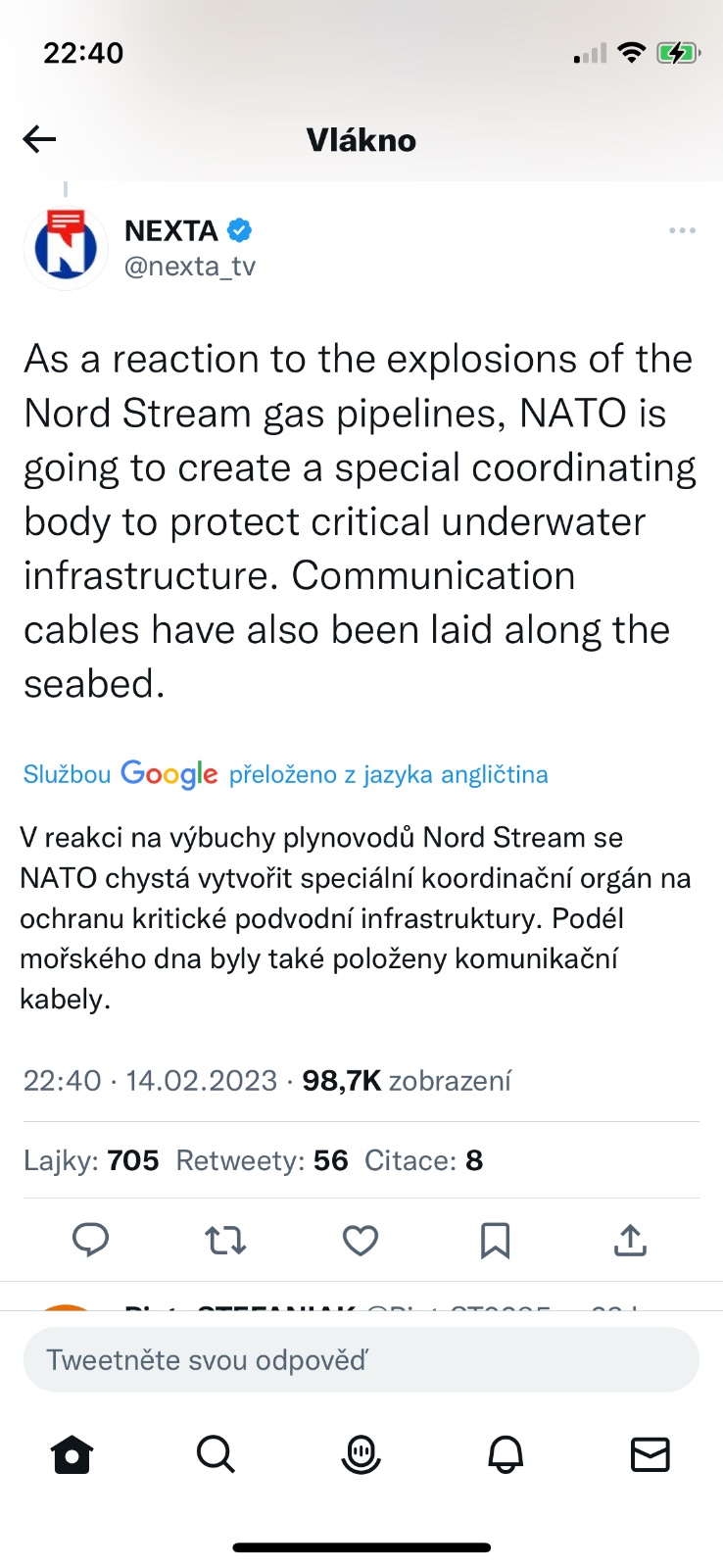Tap the share tweet icon

click(630, 1241)
